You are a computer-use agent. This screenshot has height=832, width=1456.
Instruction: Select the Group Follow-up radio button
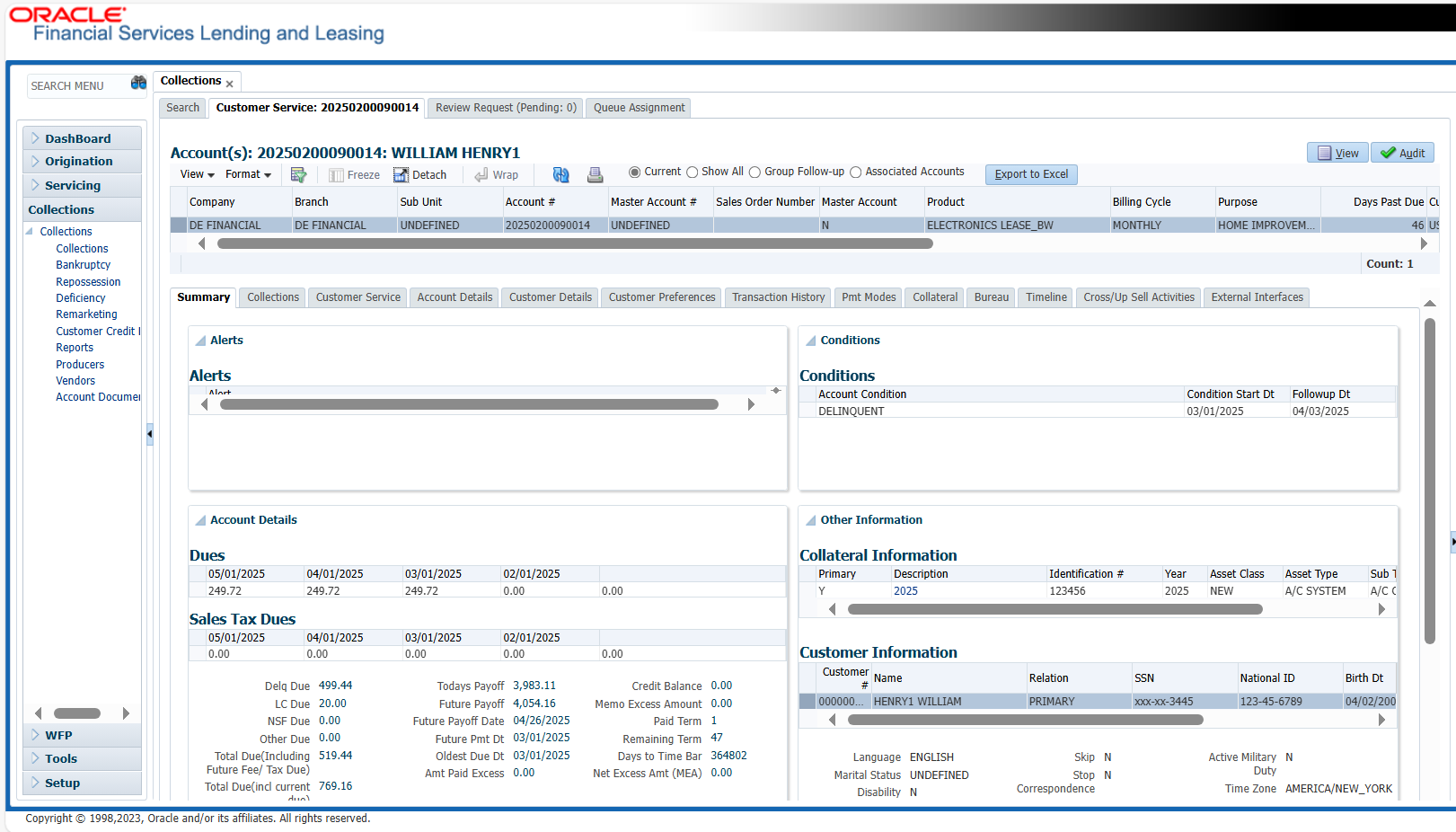point(755,172)
